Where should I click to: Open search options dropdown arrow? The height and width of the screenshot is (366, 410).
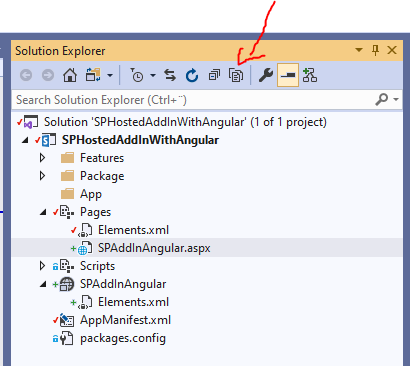[x=396, y=100]
